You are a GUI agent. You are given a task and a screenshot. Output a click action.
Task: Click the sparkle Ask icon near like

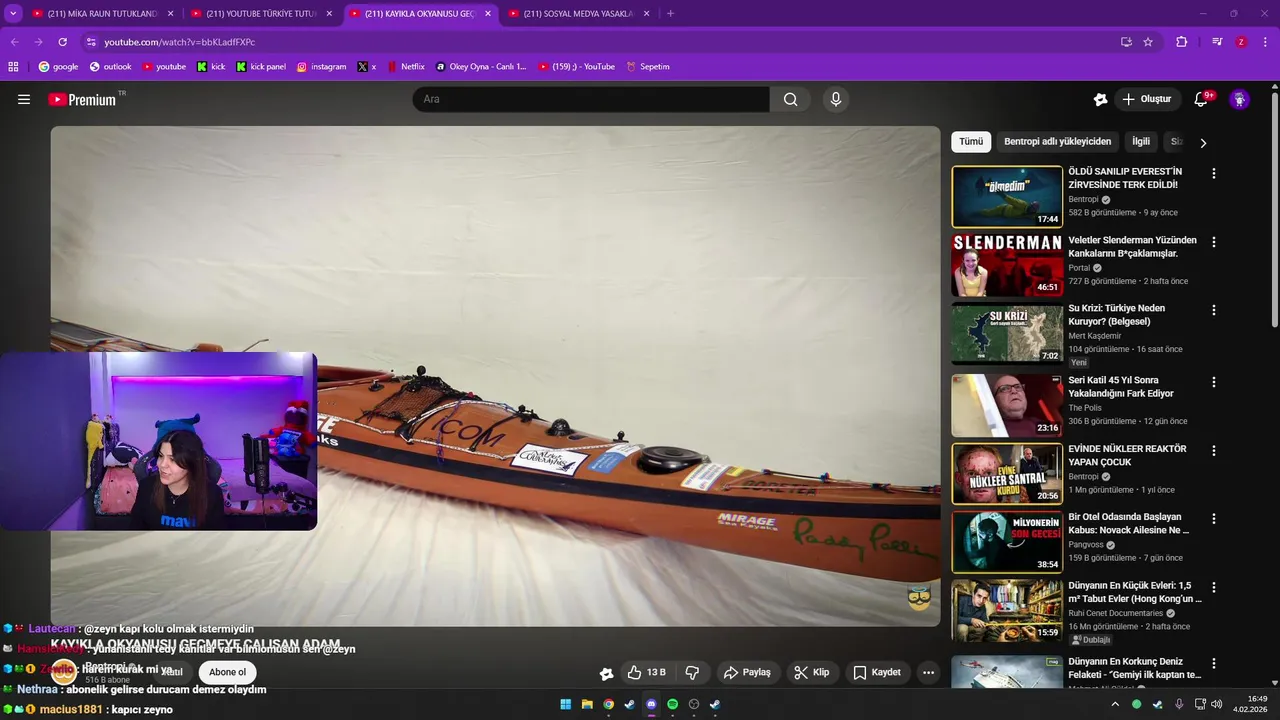pyautogui.click(x=606, y=673)
